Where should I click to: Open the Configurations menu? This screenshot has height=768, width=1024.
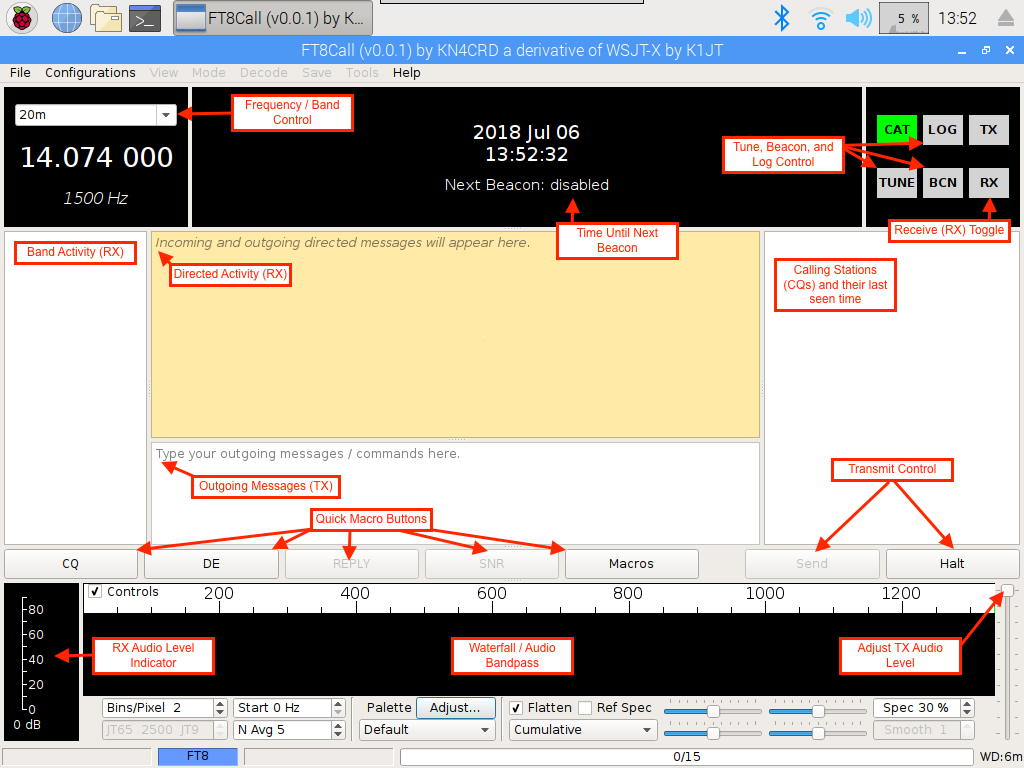pos(90,72)
